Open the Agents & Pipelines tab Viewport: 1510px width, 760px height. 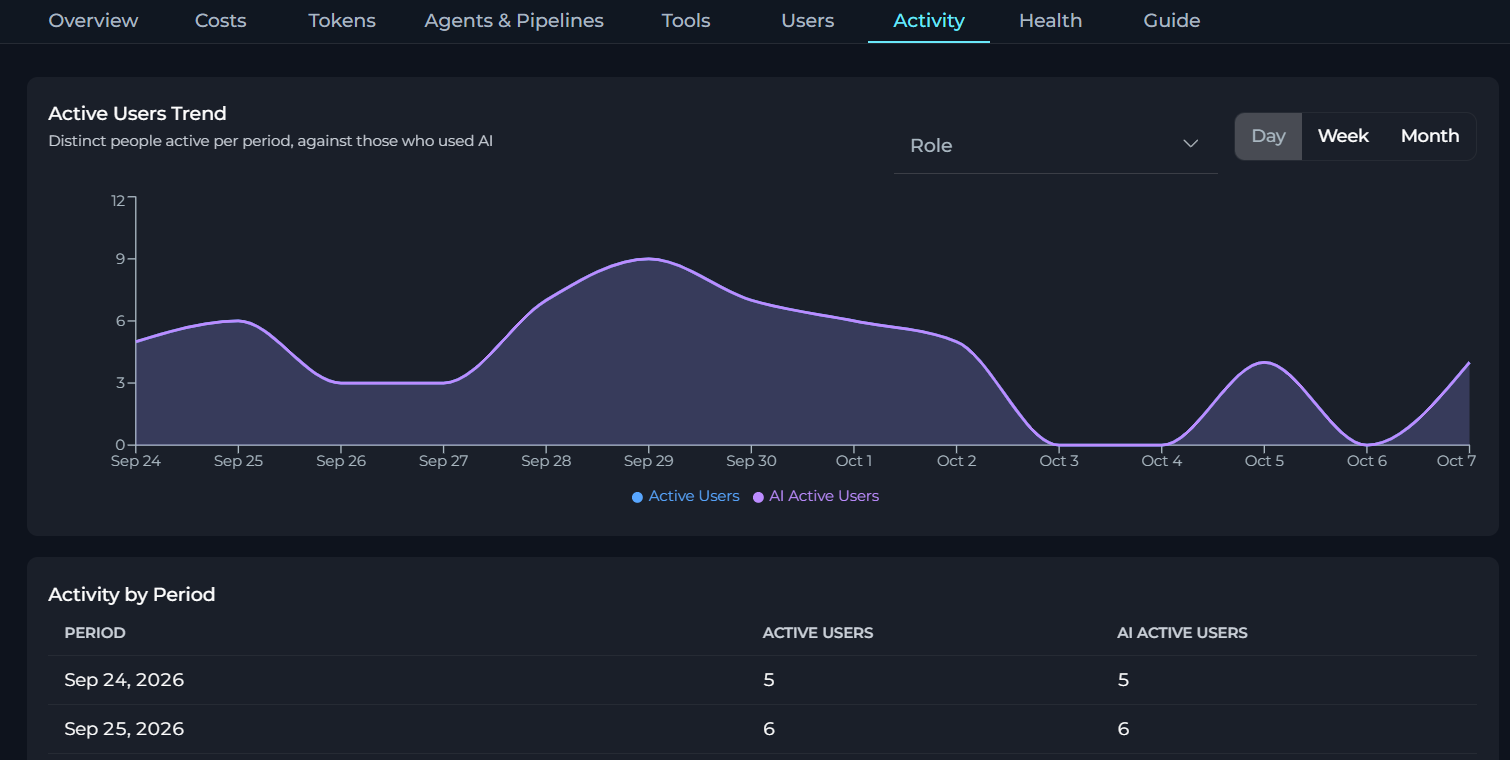click(x=514, y=20)
